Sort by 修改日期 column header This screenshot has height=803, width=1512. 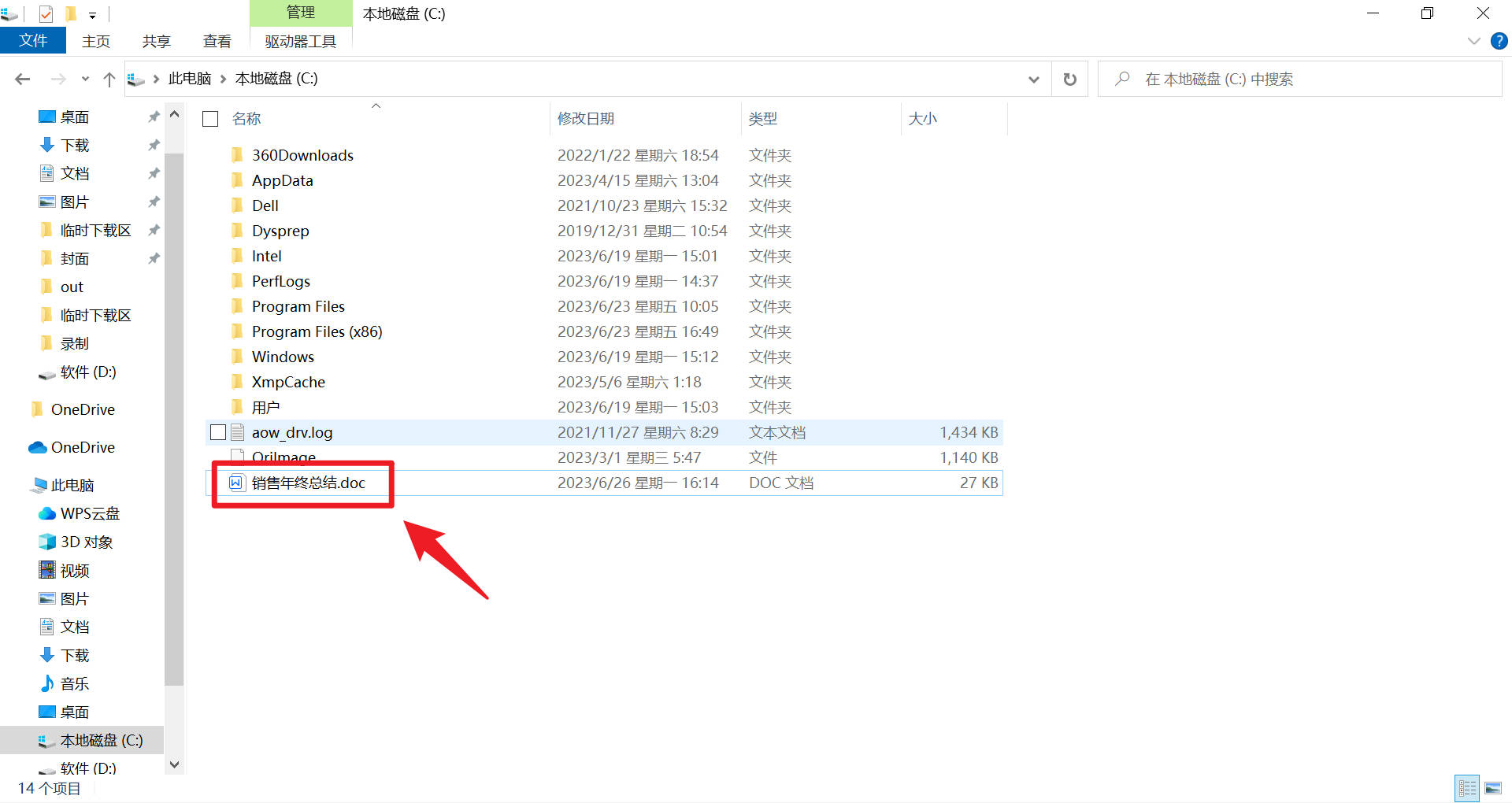click(586, 119)
